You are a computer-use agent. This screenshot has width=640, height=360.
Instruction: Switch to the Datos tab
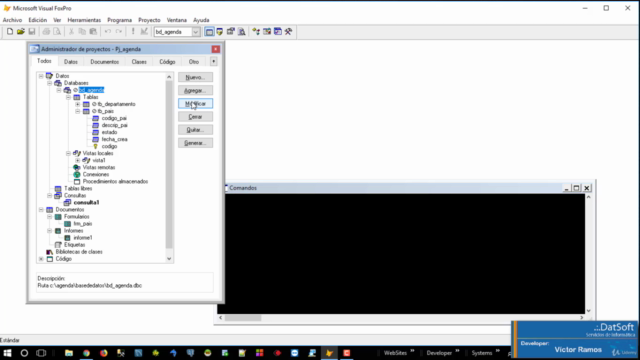click(x=71, y=62)
